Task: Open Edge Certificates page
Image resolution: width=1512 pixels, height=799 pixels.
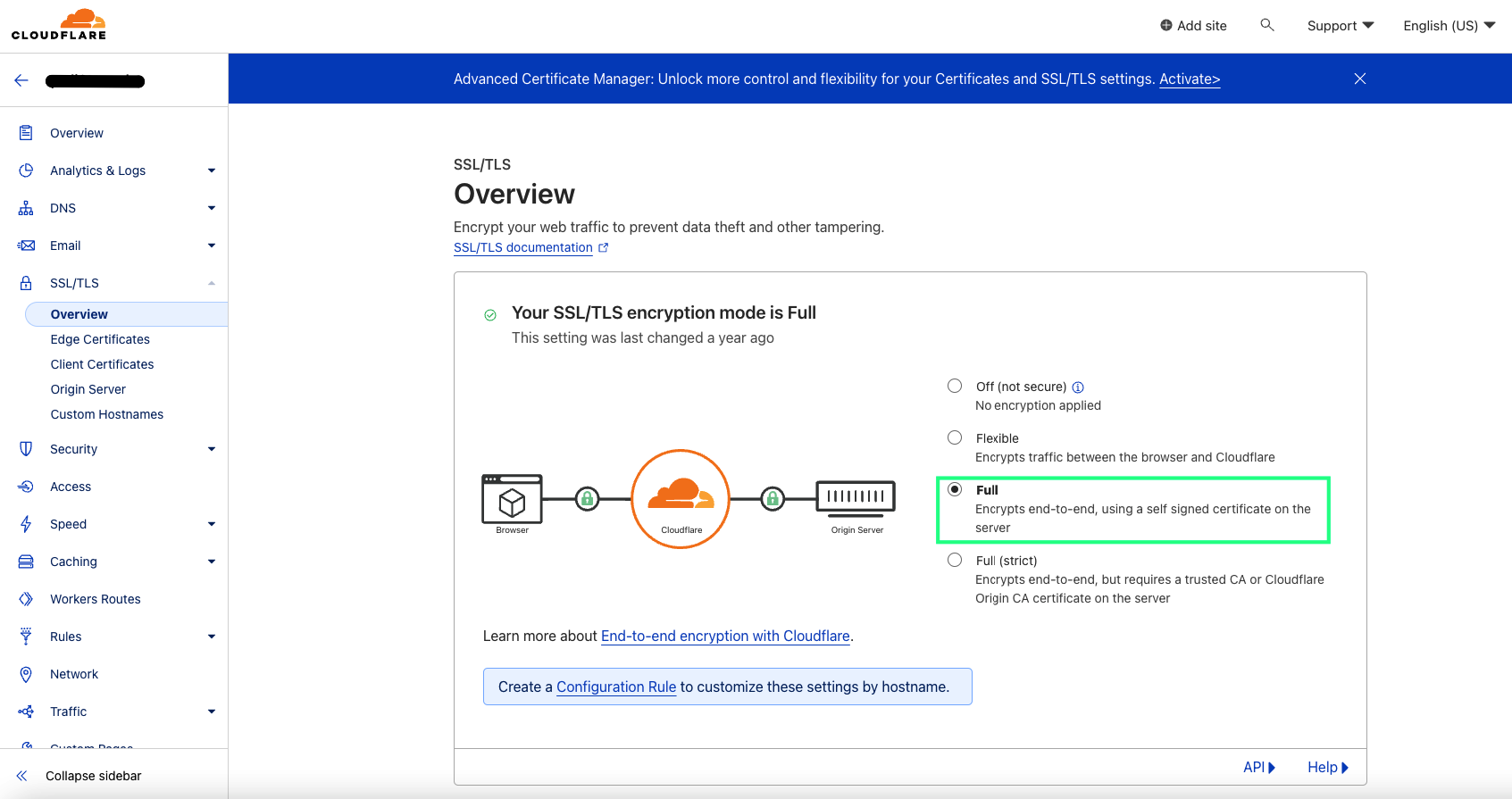Action: 100,339
